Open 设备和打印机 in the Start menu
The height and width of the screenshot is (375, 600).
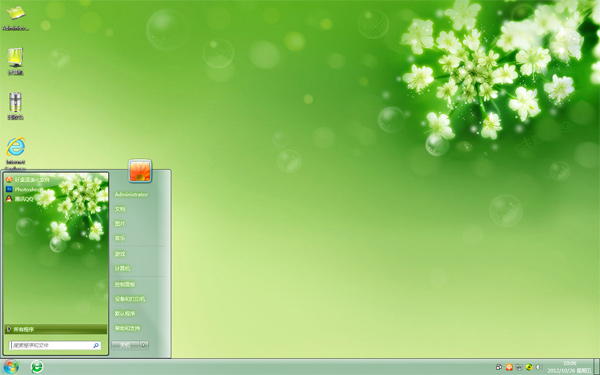coord(130,299)
